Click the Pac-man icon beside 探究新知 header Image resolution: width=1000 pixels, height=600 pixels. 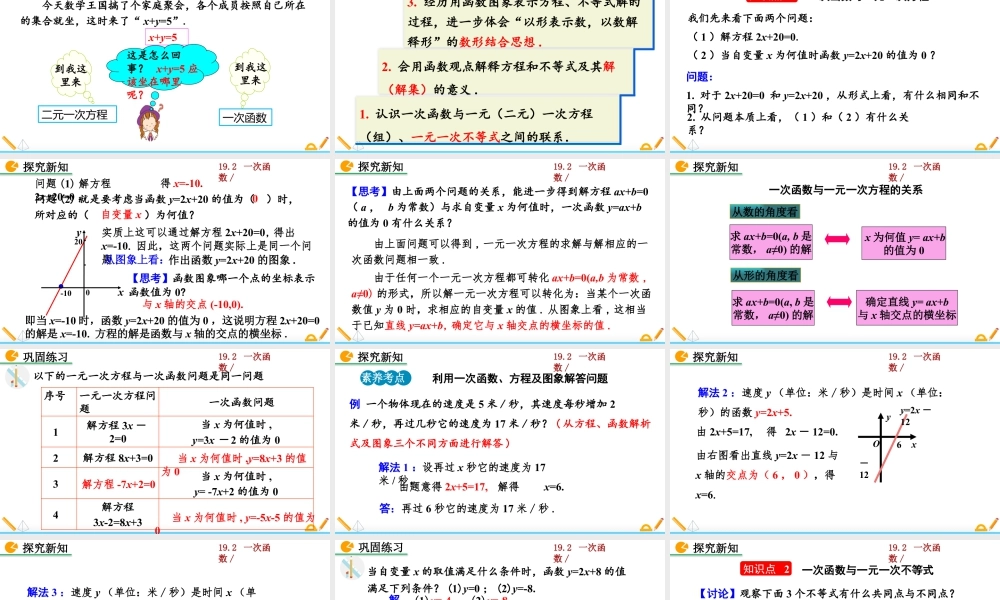click(x=11, y=166)
